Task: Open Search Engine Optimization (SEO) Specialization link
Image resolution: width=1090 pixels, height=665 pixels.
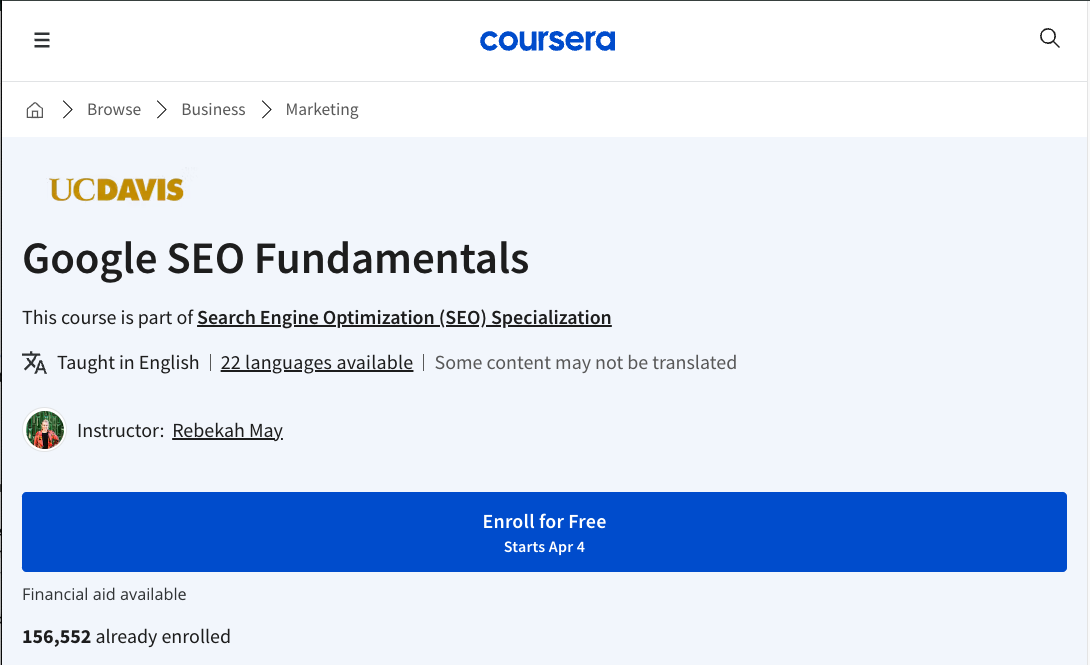Action: (x=405, y=318)
